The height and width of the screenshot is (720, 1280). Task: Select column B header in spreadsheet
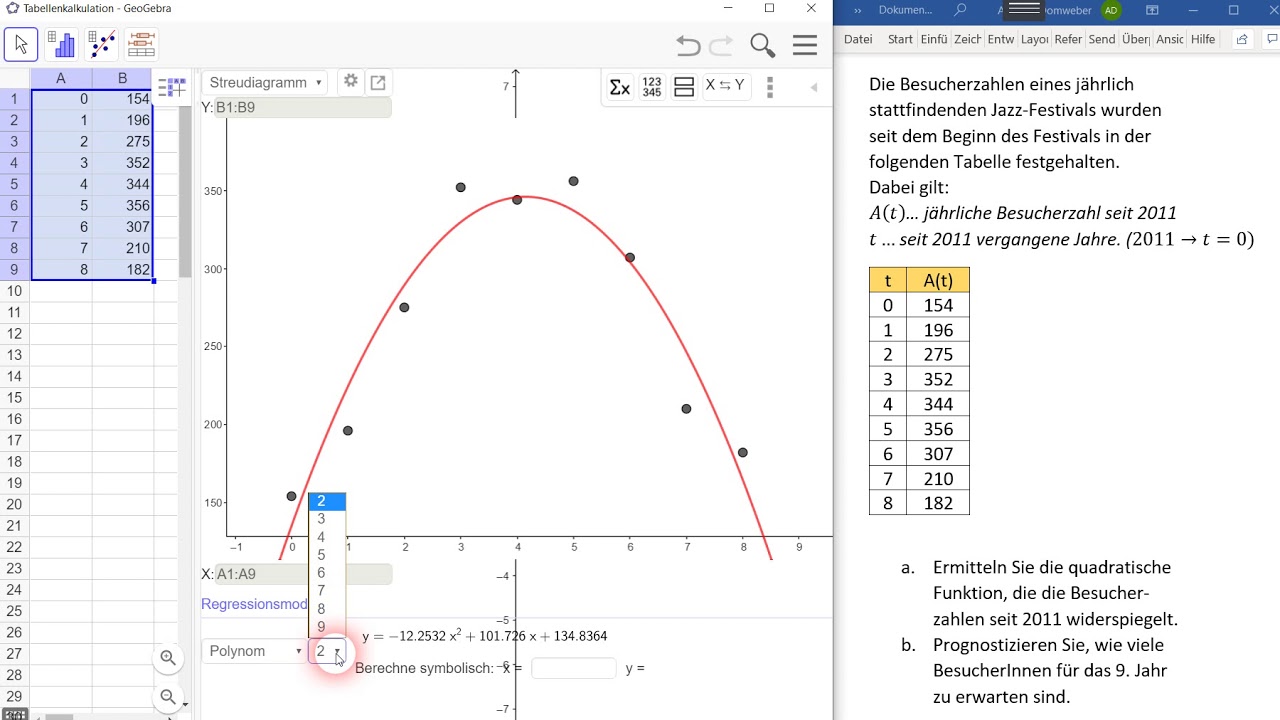pos(122,79)
